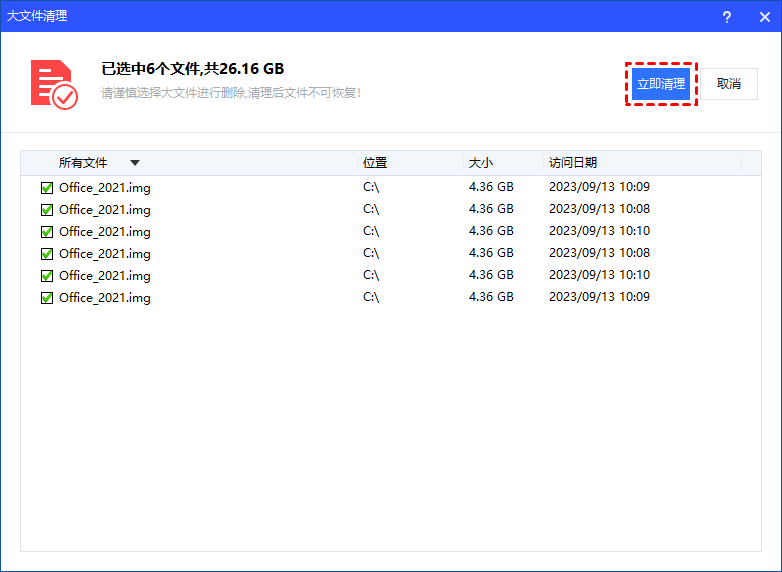Close the 大文件清理 dialog window
The width and height of the screenshot is (782, 572).
click(762, 16)
